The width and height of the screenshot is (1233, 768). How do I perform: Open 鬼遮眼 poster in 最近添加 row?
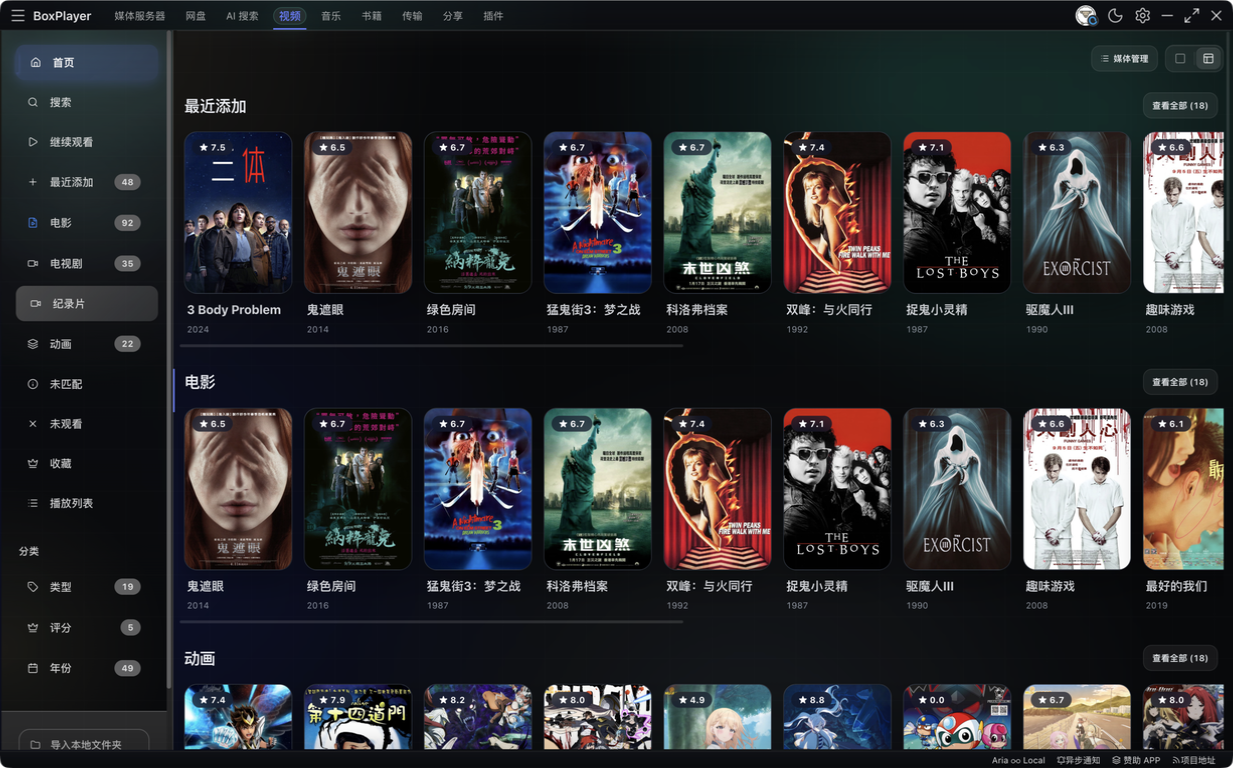coord(358,213)
